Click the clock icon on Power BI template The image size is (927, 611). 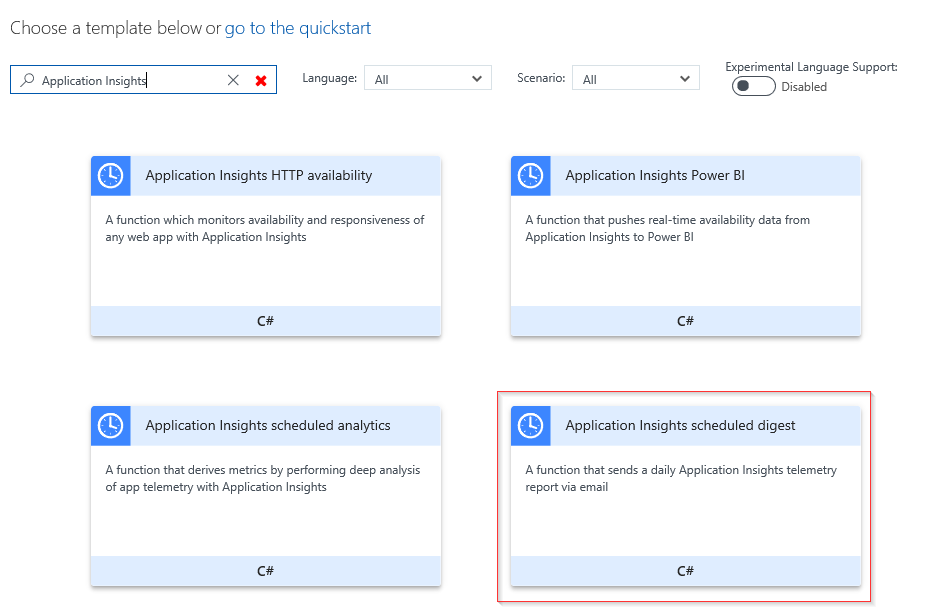[x=530, y=176]
